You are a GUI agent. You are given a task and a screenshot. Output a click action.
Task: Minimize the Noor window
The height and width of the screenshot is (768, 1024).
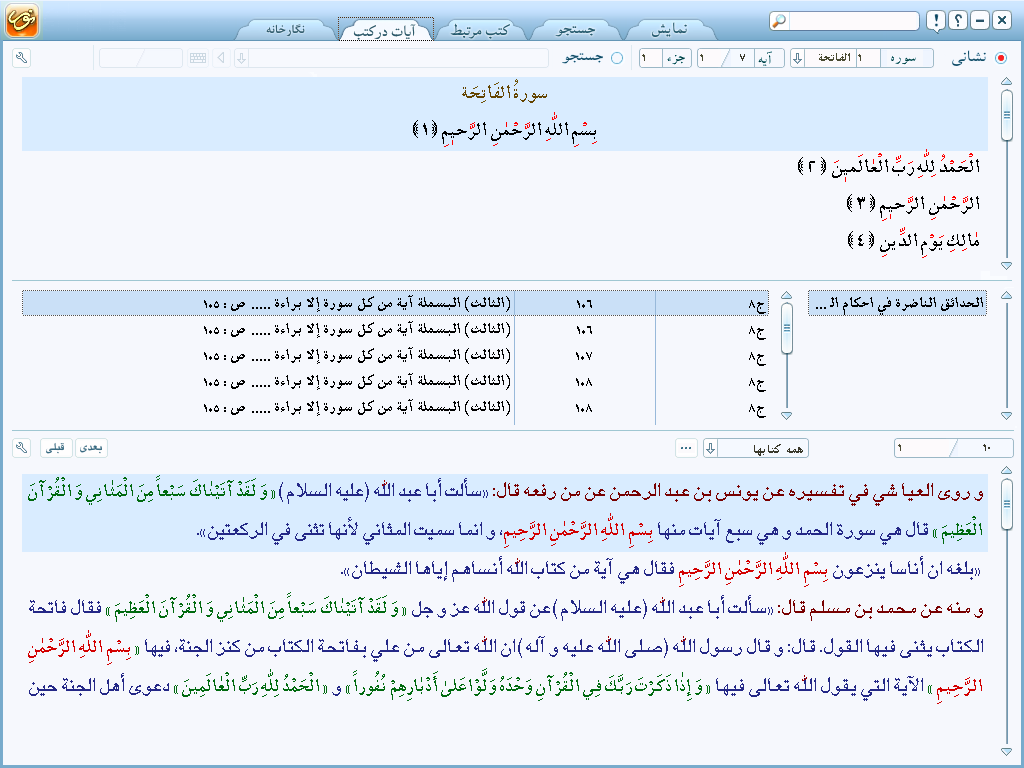click(980, 21)
